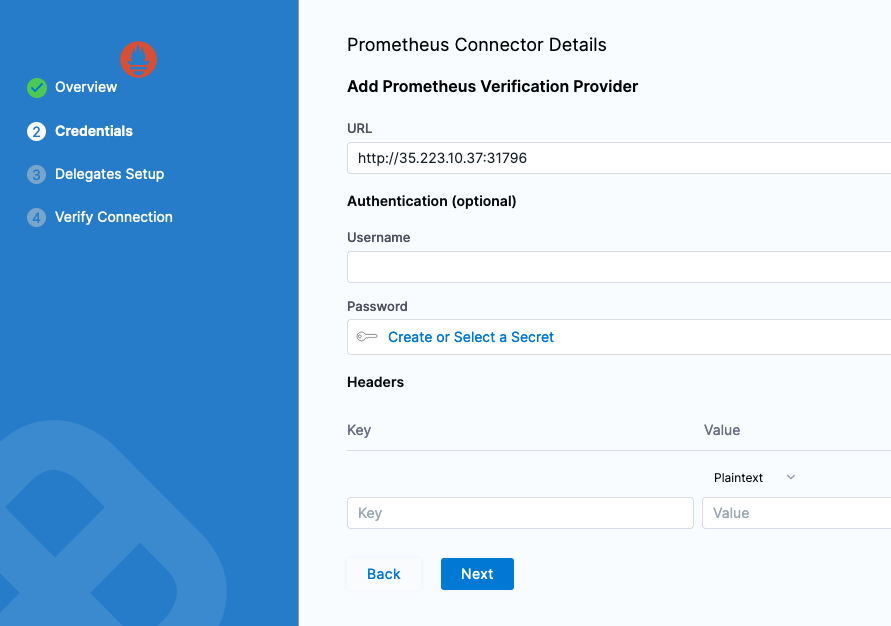Select the Credentials step label
Screen dimensions: 891x626
pyautogui.click(x=94, y=131)
